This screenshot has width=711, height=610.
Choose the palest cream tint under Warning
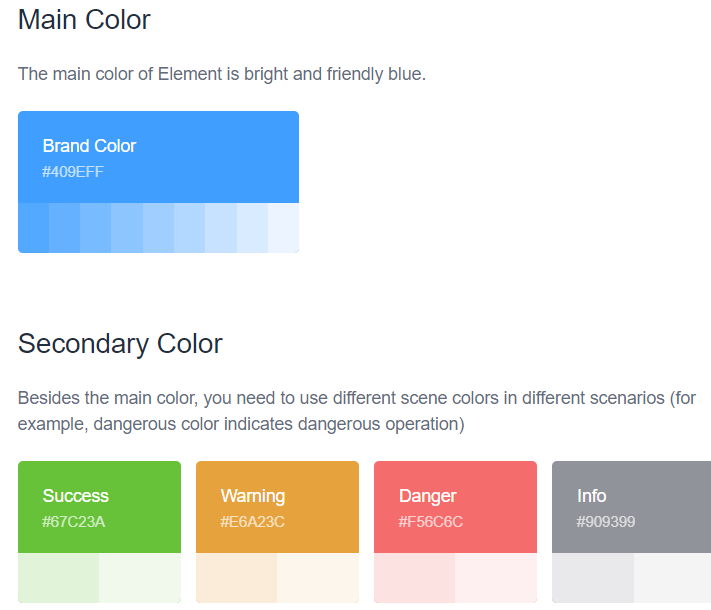(318, 578)
